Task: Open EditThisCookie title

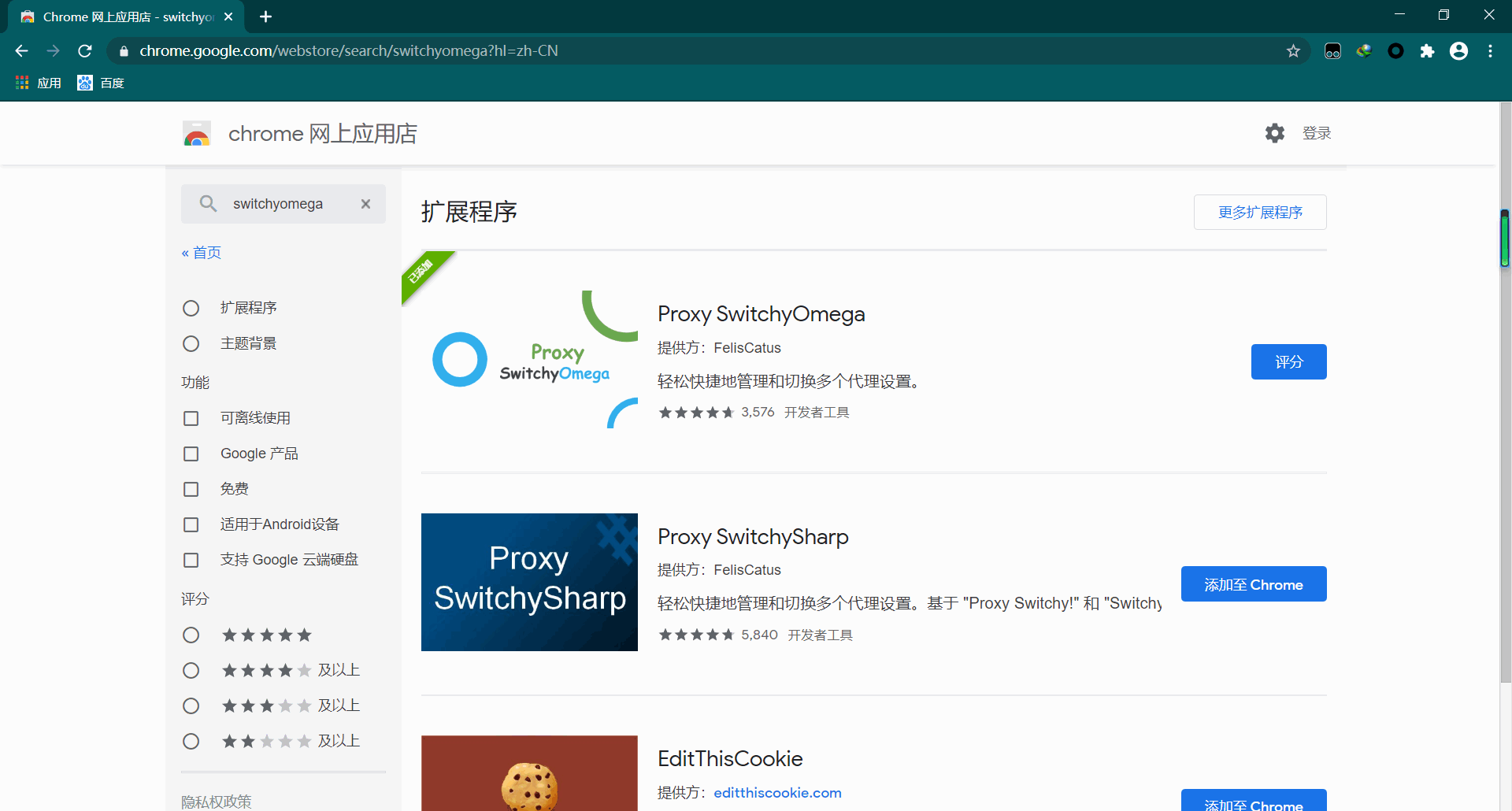Action: point(730,759)
